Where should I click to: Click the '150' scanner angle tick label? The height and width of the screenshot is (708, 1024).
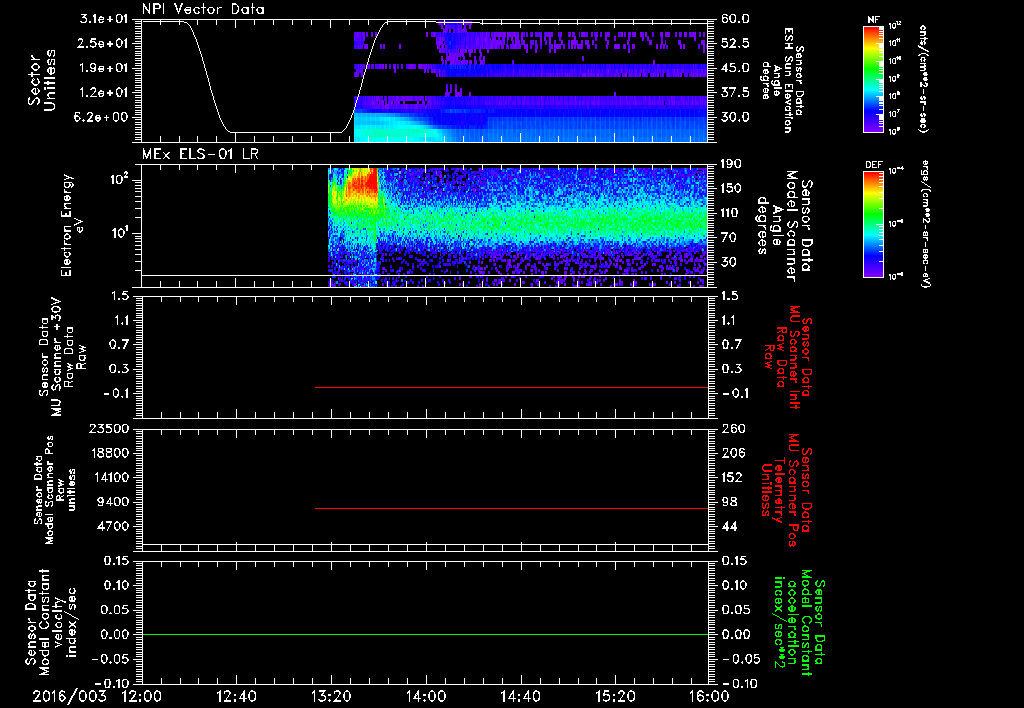click(x=732, y=188)
